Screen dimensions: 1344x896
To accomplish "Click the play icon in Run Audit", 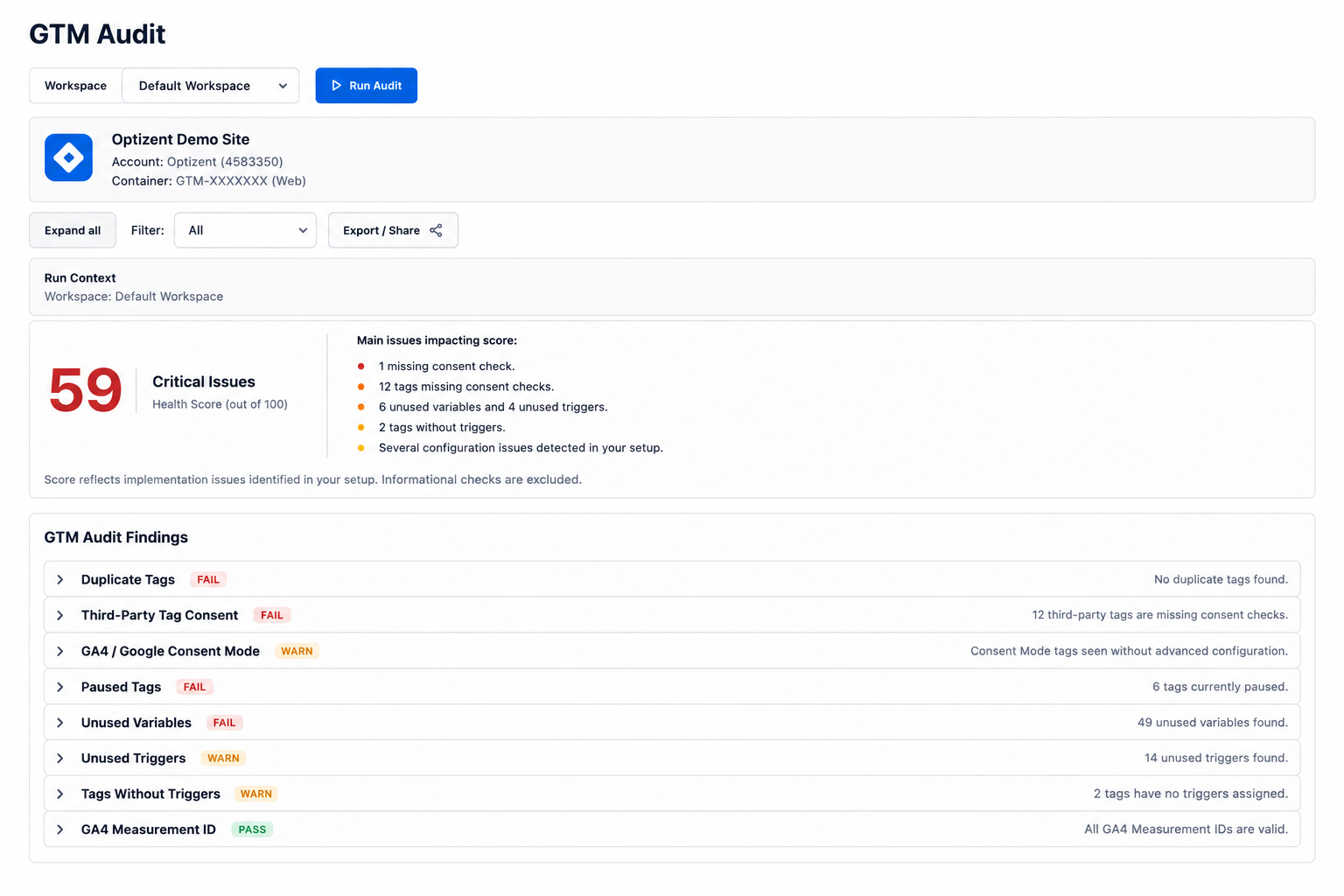I will tap(336, 86).
